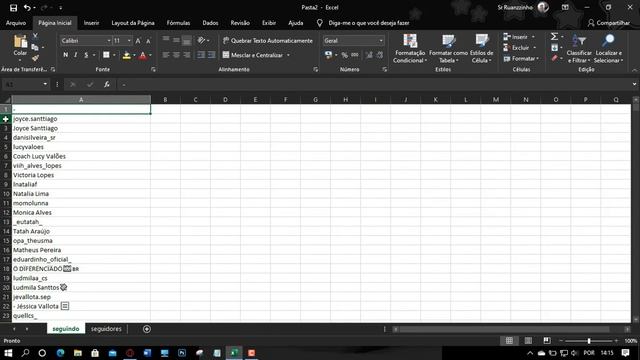640x360 pixels.
Task: Click the Cut scissors icon
Action: (x=36, y=36)
